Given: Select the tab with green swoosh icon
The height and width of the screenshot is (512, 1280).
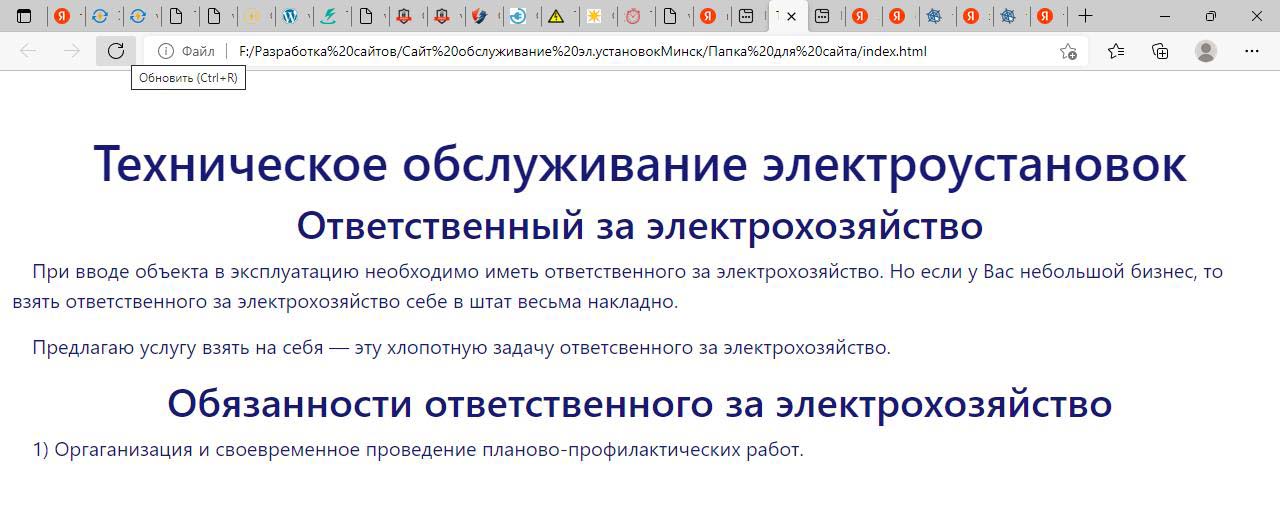Looking at the screenshot, I should tap(328, 16).
